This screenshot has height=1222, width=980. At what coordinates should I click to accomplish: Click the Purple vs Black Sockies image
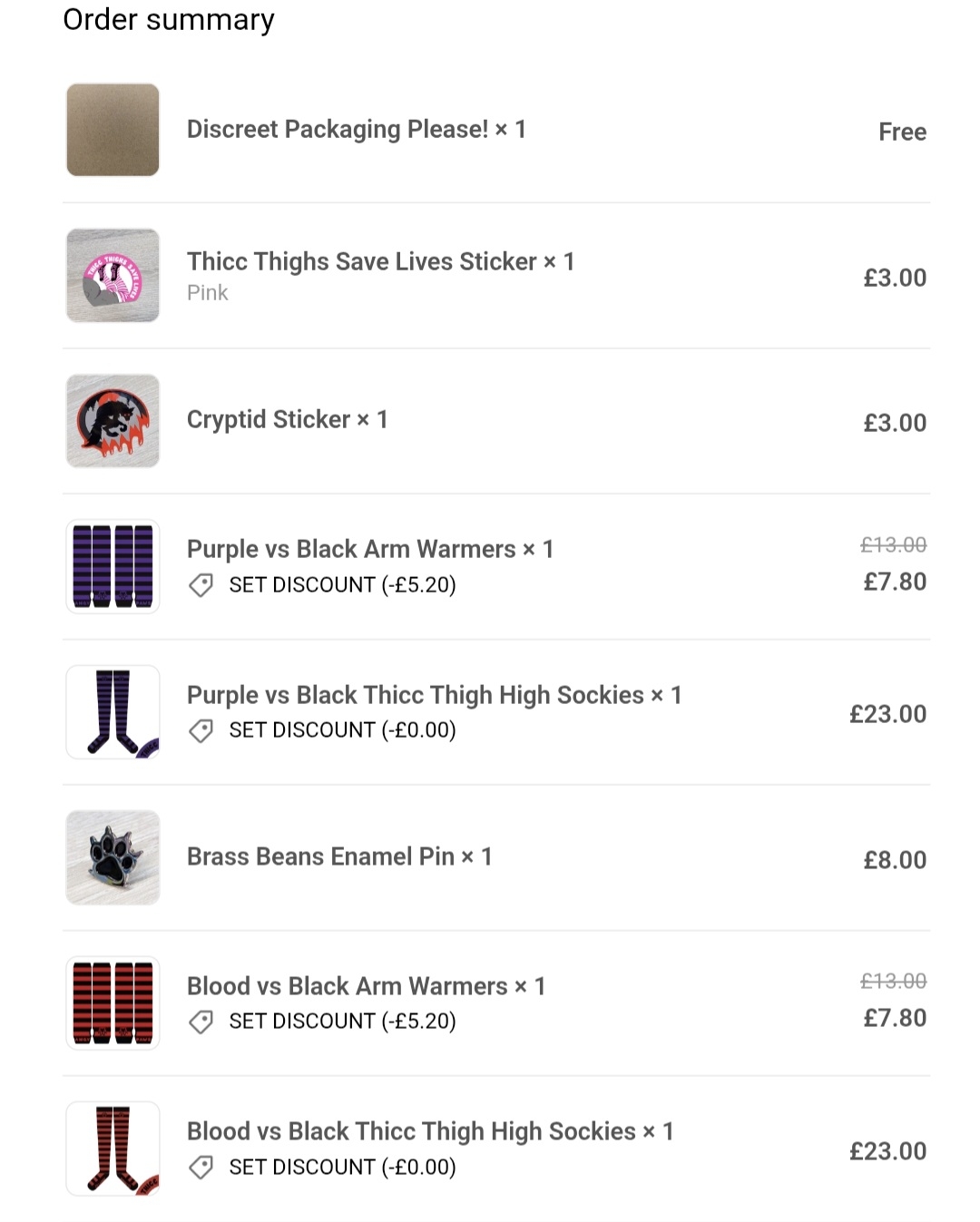click(x=113, y=712)
